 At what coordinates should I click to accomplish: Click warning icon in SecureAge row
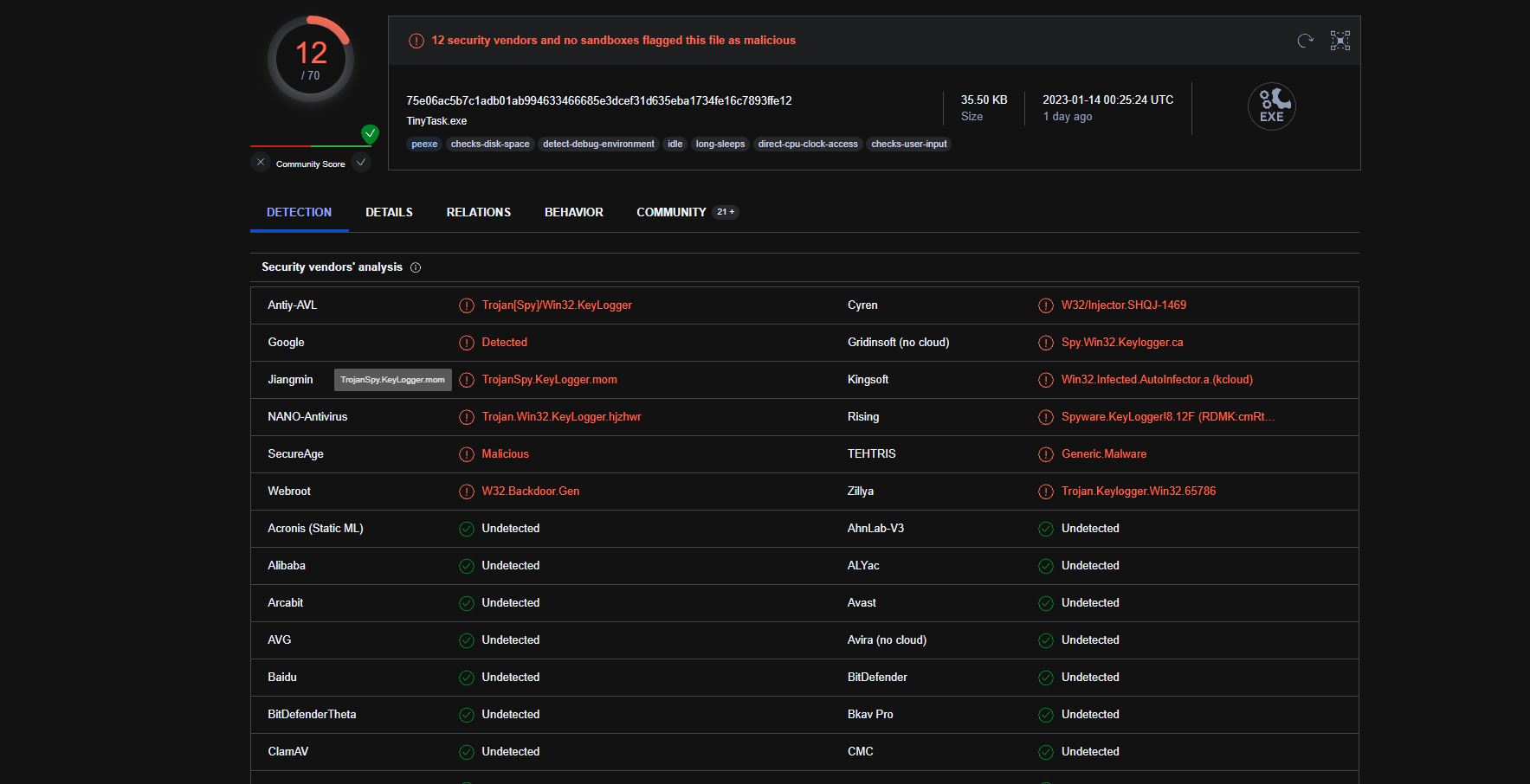click(x=467, y=454)
